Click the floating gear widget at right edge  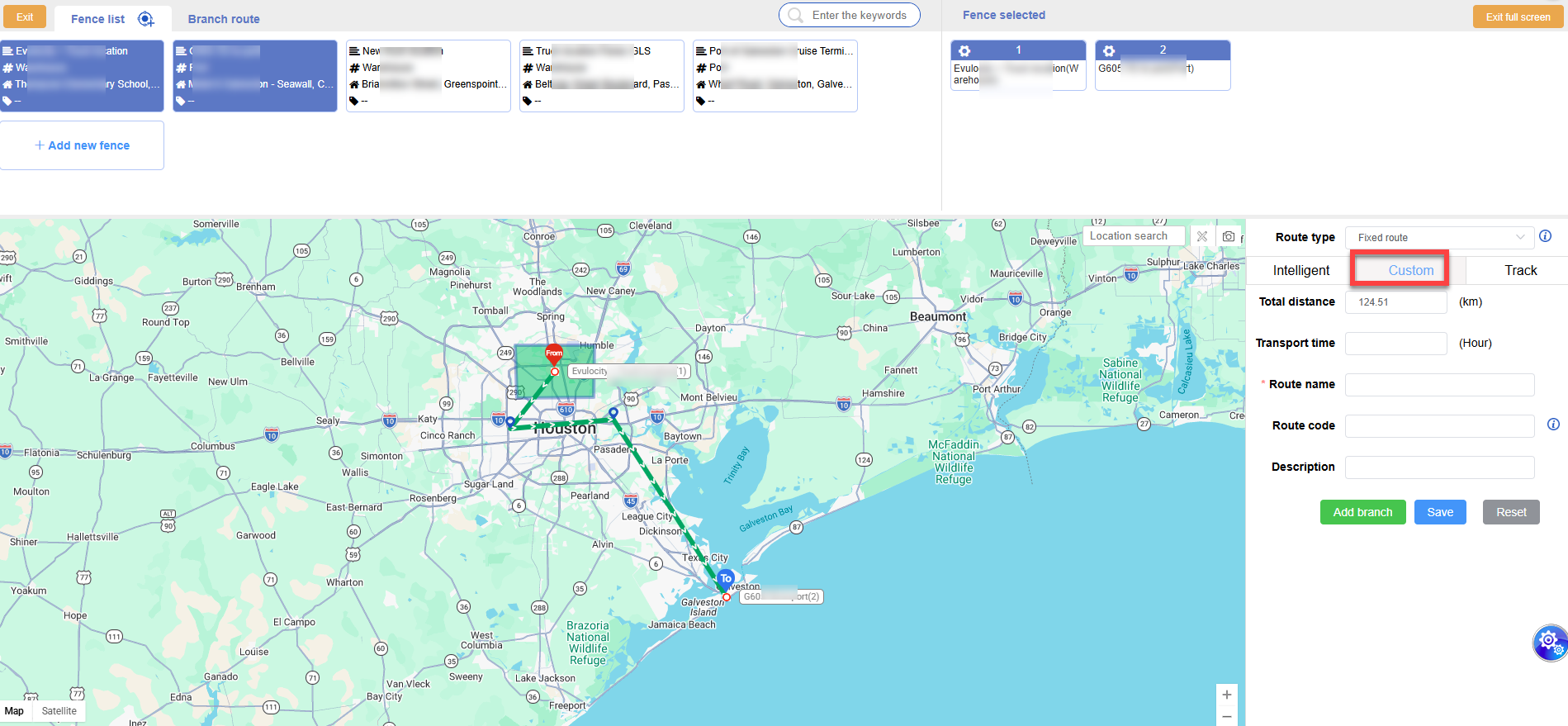tap(1549, 642)
